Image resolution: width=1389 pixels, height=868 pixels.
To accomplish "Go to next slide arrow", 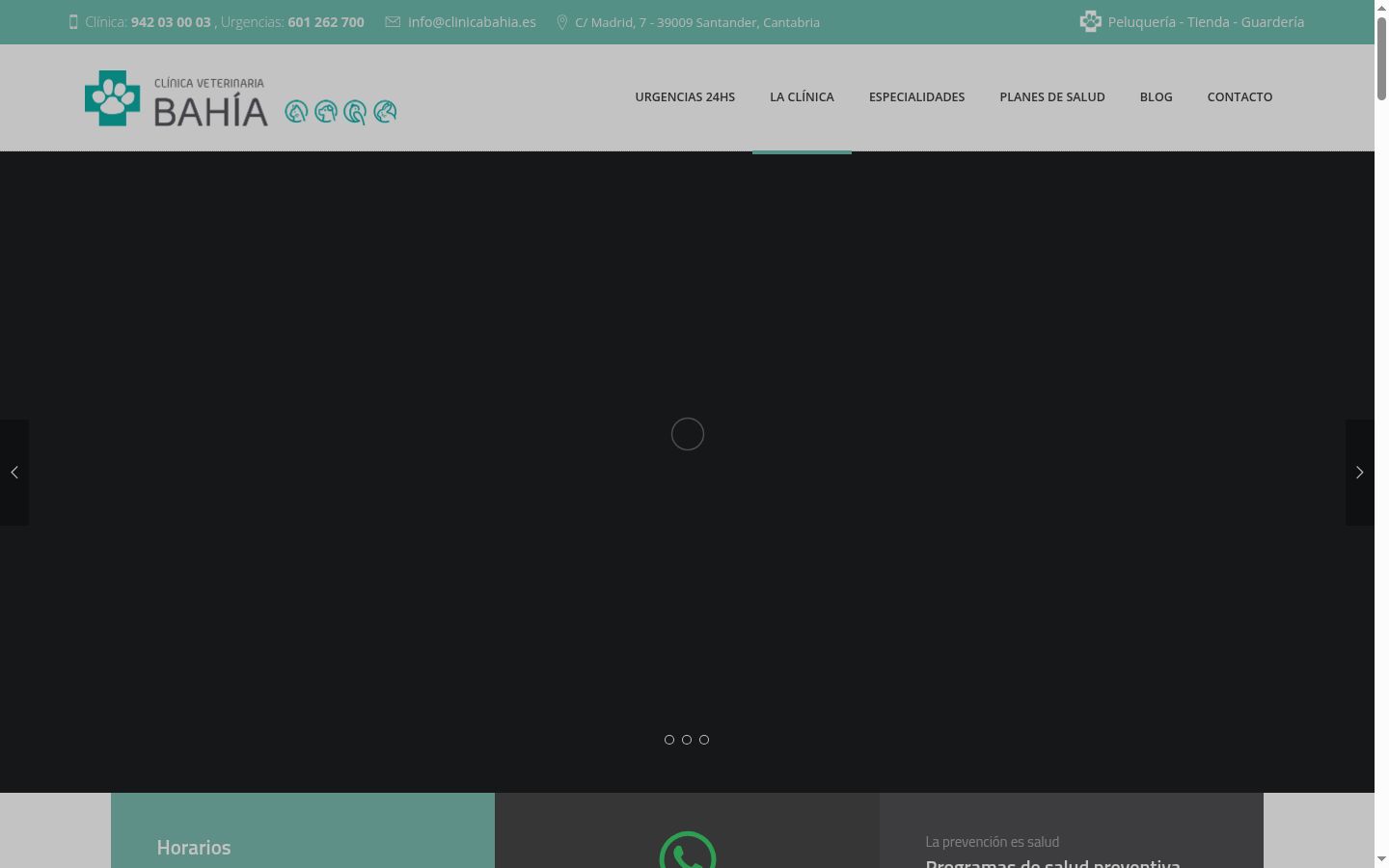I will [1360, 473].
